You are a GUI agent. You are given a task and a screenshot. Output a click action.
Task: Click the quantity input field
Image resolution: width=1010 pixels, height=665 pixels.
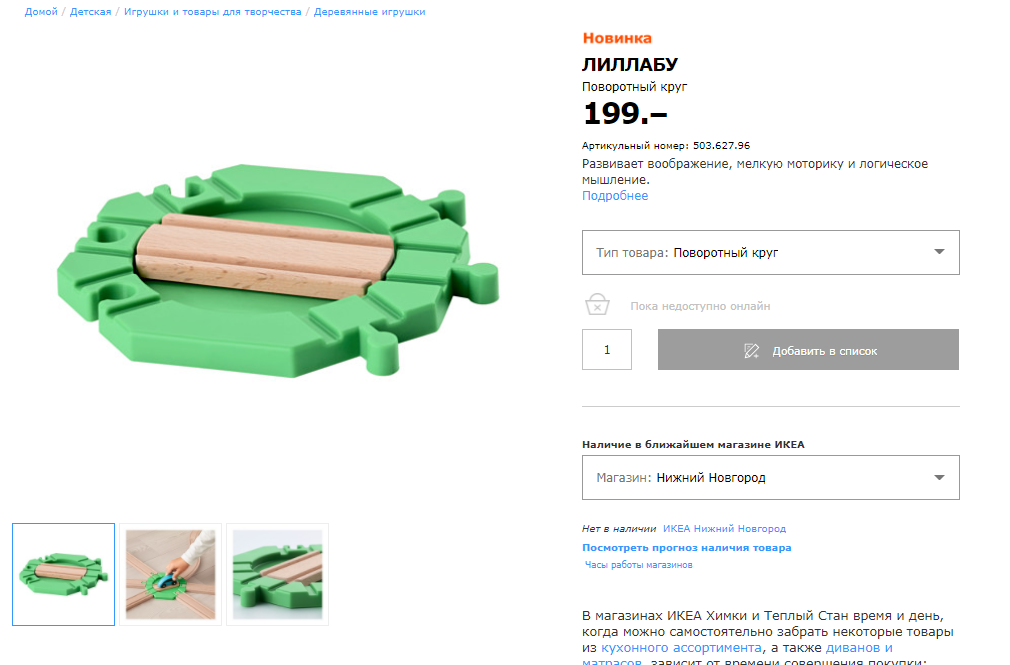(x=607, y=350)
